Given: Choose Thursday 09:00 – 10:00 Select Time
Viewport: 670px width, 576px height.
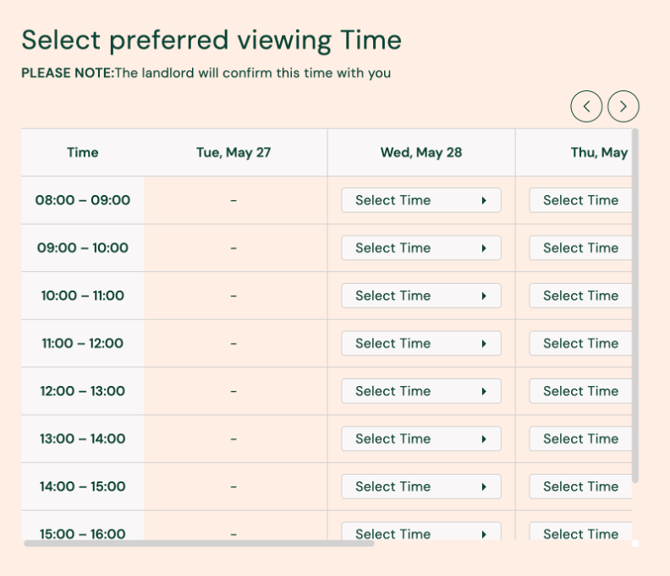Looking at the screenshot, I should (x=581, y=248).
